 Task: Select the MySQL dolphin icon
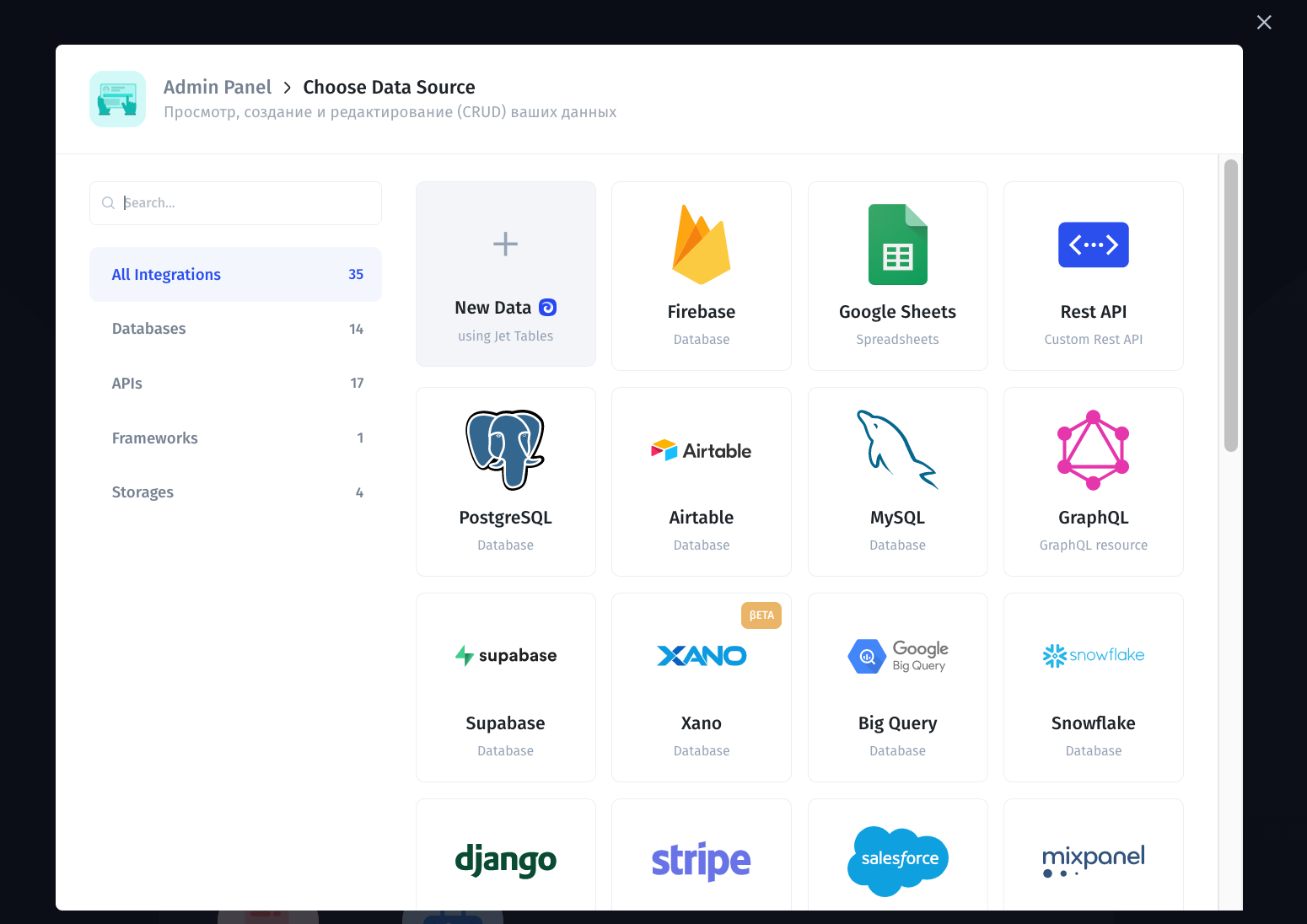click(x=897, y=449)
